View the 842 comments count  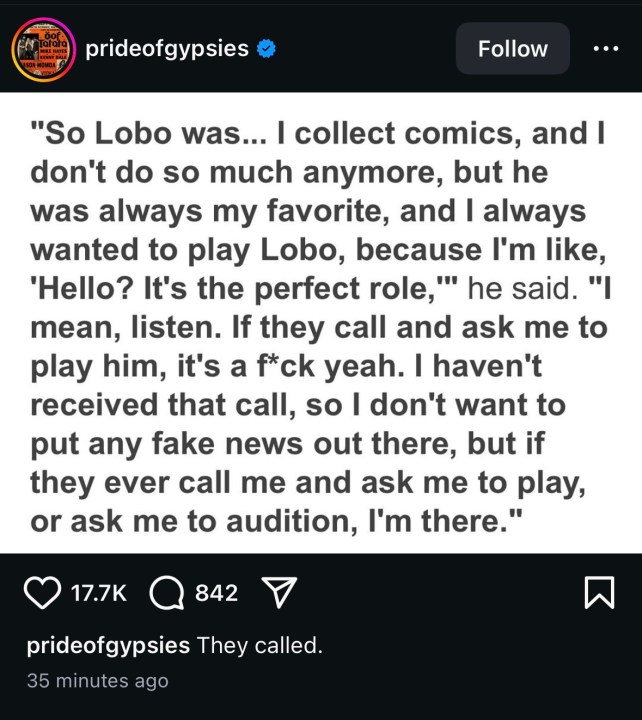[216, 593]
